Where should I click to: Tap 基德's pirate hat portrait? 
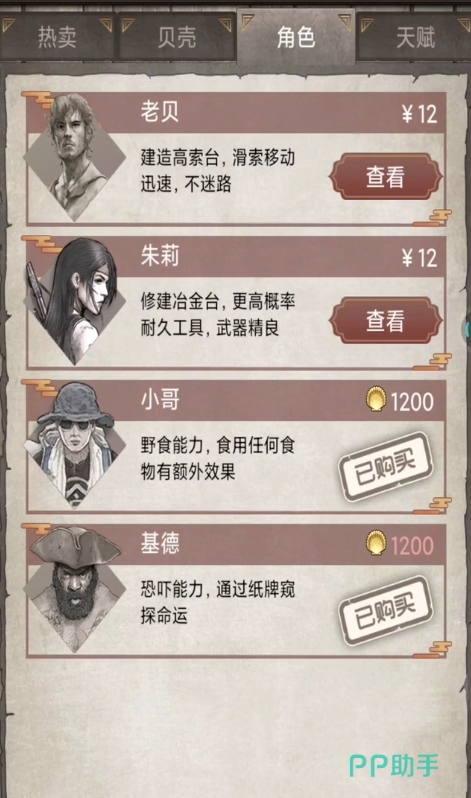(x=75, y=589)
